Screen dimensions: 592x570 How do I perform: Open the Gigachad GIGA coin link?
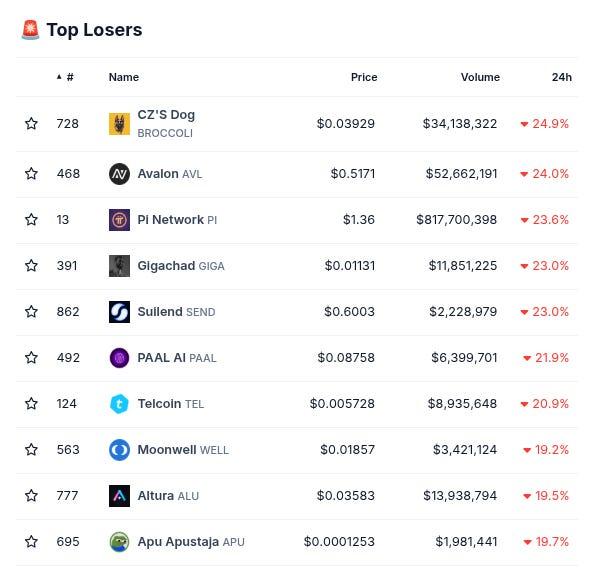181,266
